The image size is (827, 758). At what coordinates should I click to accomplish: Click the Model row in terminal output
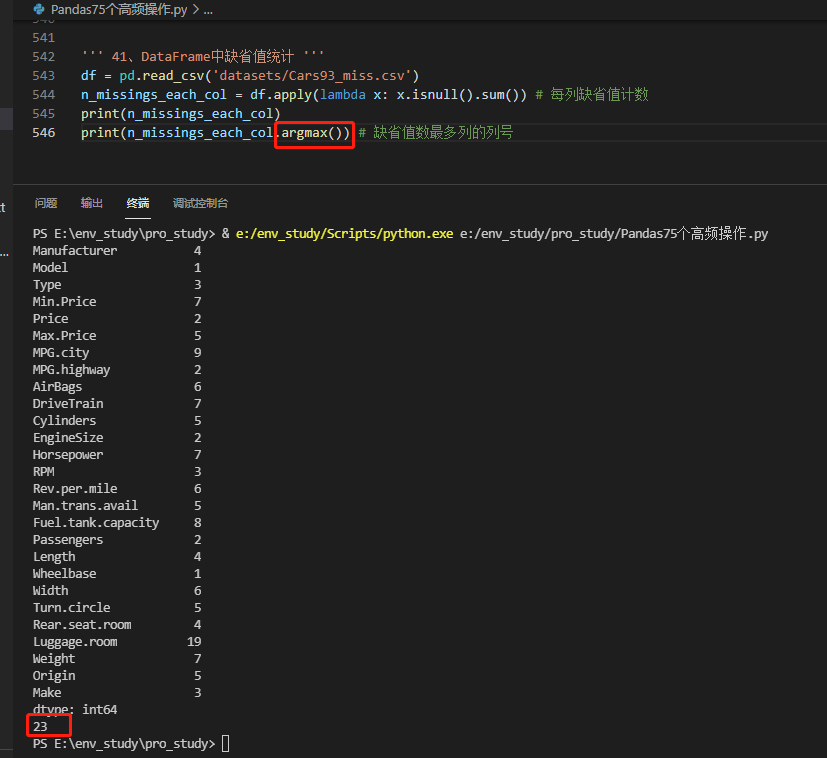pos(117,268)
